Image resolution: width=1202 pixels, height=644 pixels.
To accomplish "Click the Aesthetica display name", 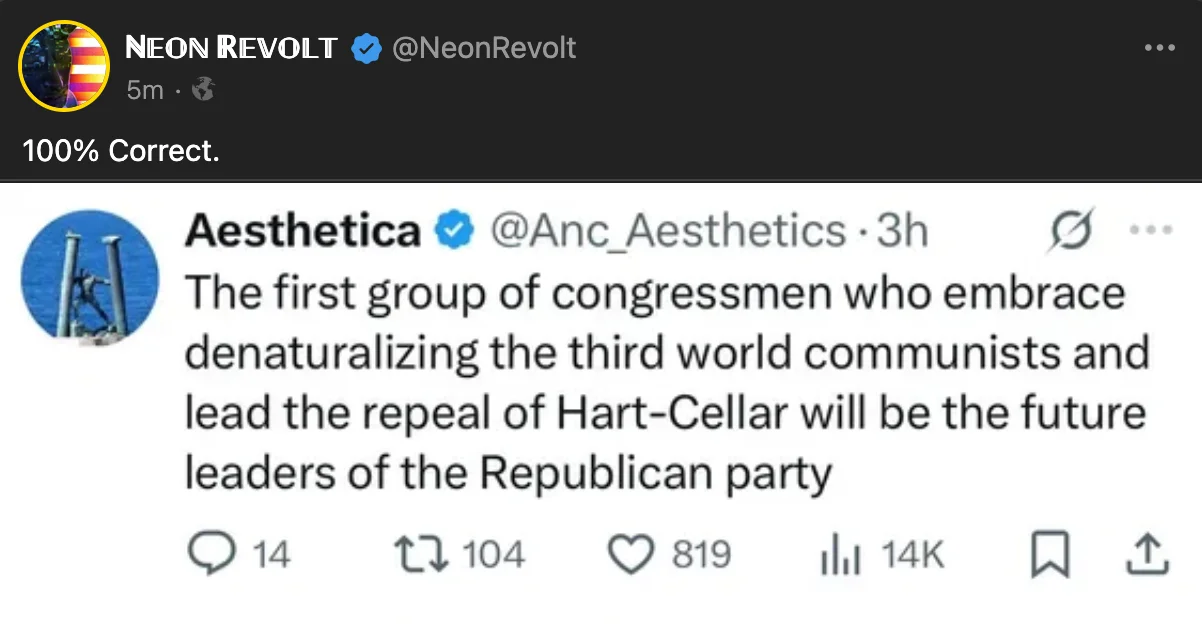I will pyautogui.click(x=304, y=231).
